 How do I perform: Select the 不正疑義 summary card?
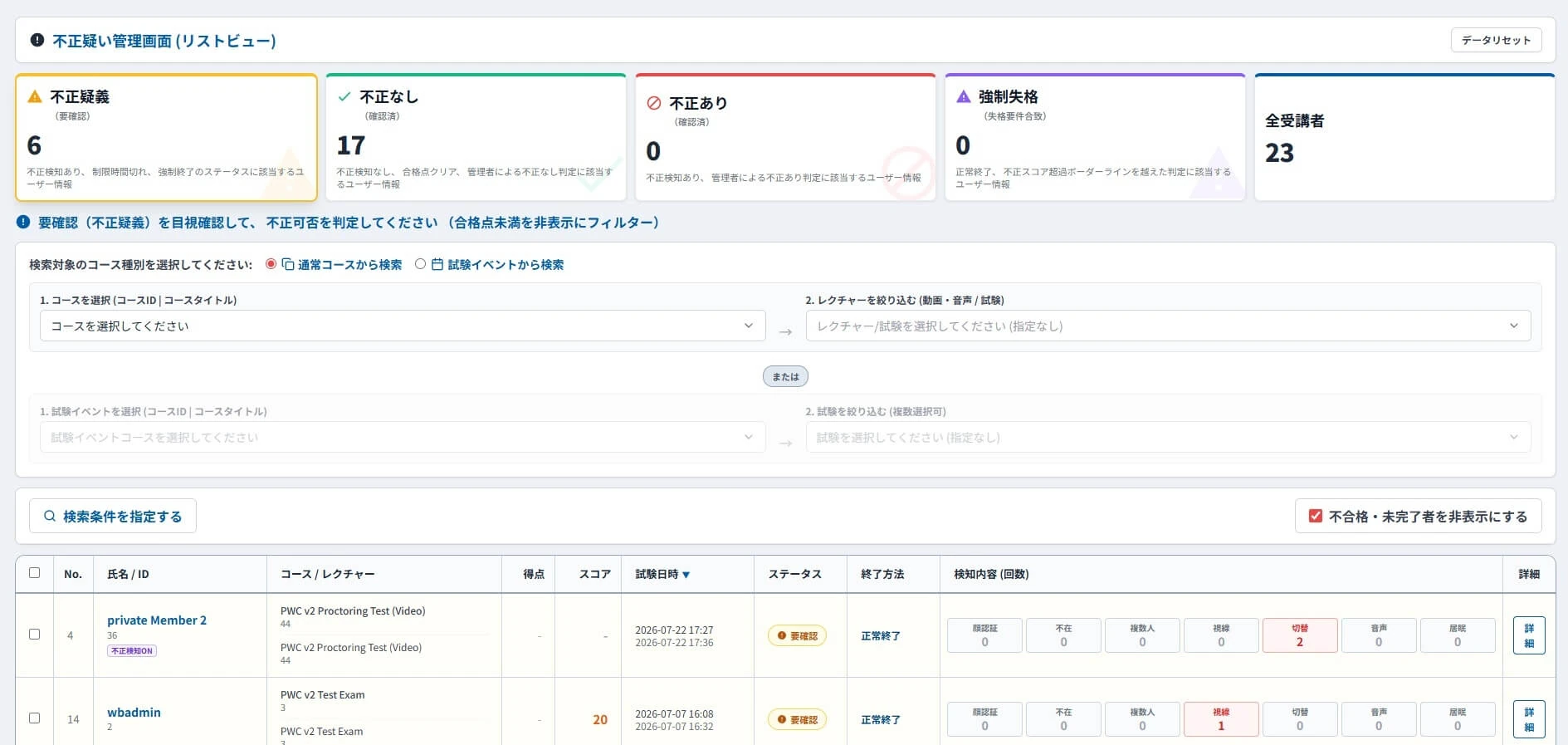(166, 137)
